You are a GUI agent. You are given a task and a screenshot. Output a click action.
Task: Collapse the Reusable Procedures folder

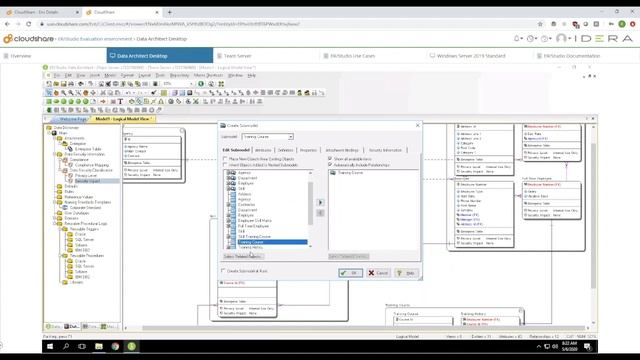pos(60,256)
